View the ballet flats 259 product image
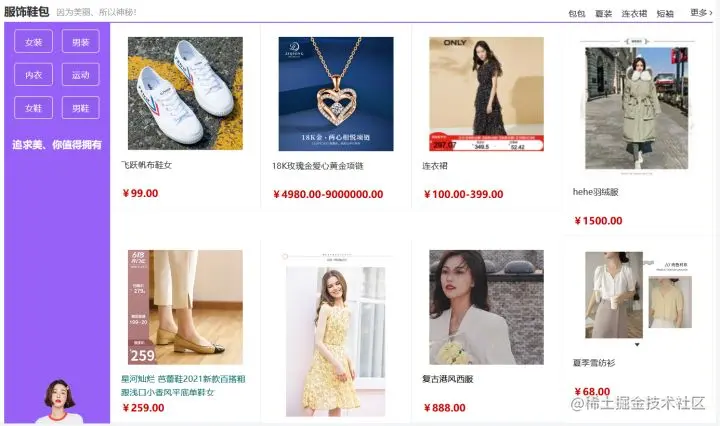Viewport: 720px width, 426px height. 185,307
